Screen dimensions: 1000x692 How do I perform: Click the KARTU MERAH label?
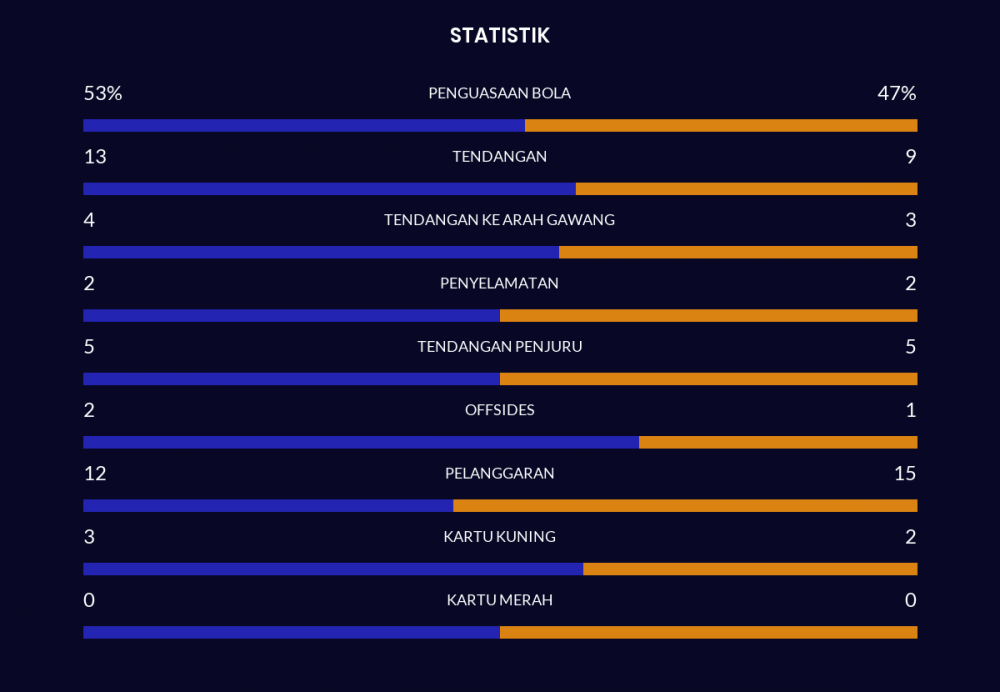pyautogui.click(x=499, y=600)
